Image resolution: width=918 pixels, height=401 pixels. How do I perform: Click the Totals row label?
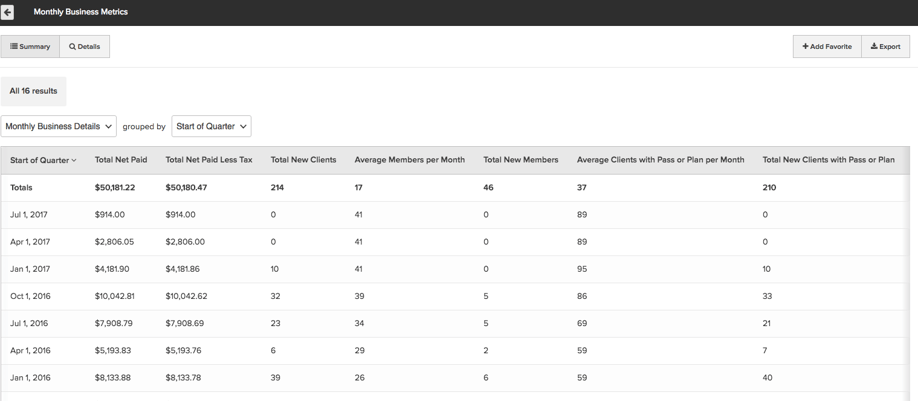click(x=22, y=188)
